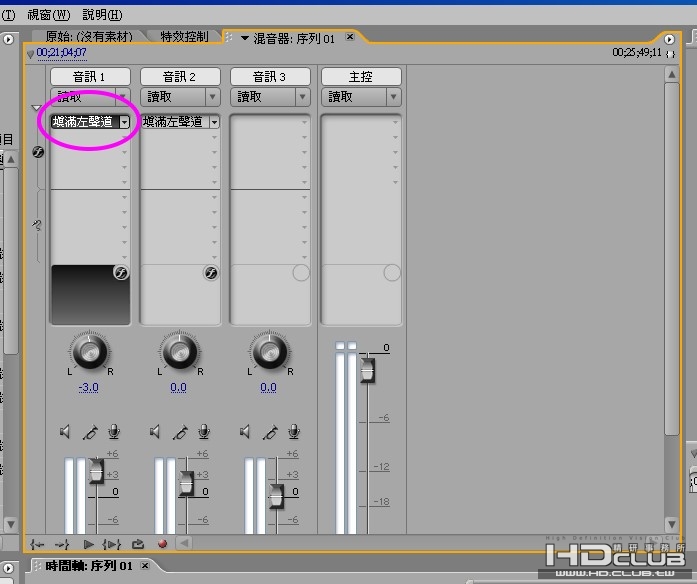
Task: Start playback with the Play button
Action: 88,544
